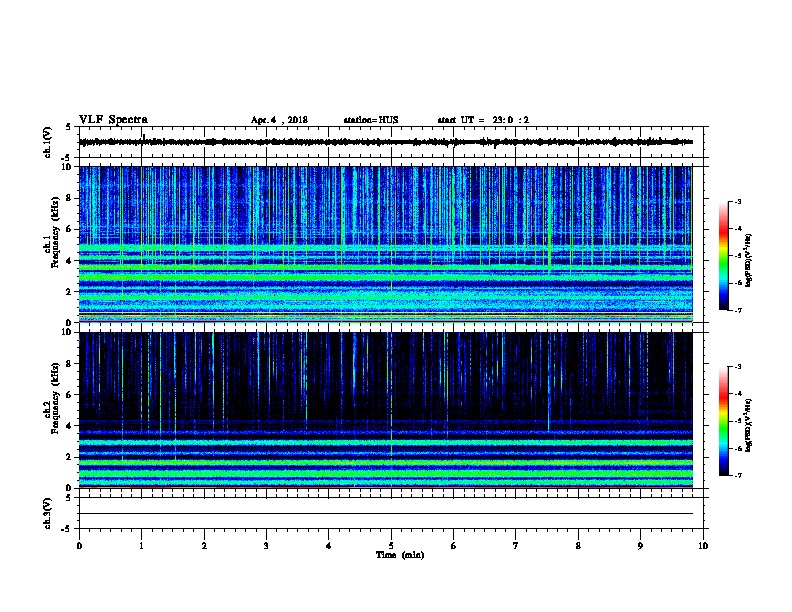
Task: Click the "Time (min)" axis label
Action: click(x=400, y=555)
